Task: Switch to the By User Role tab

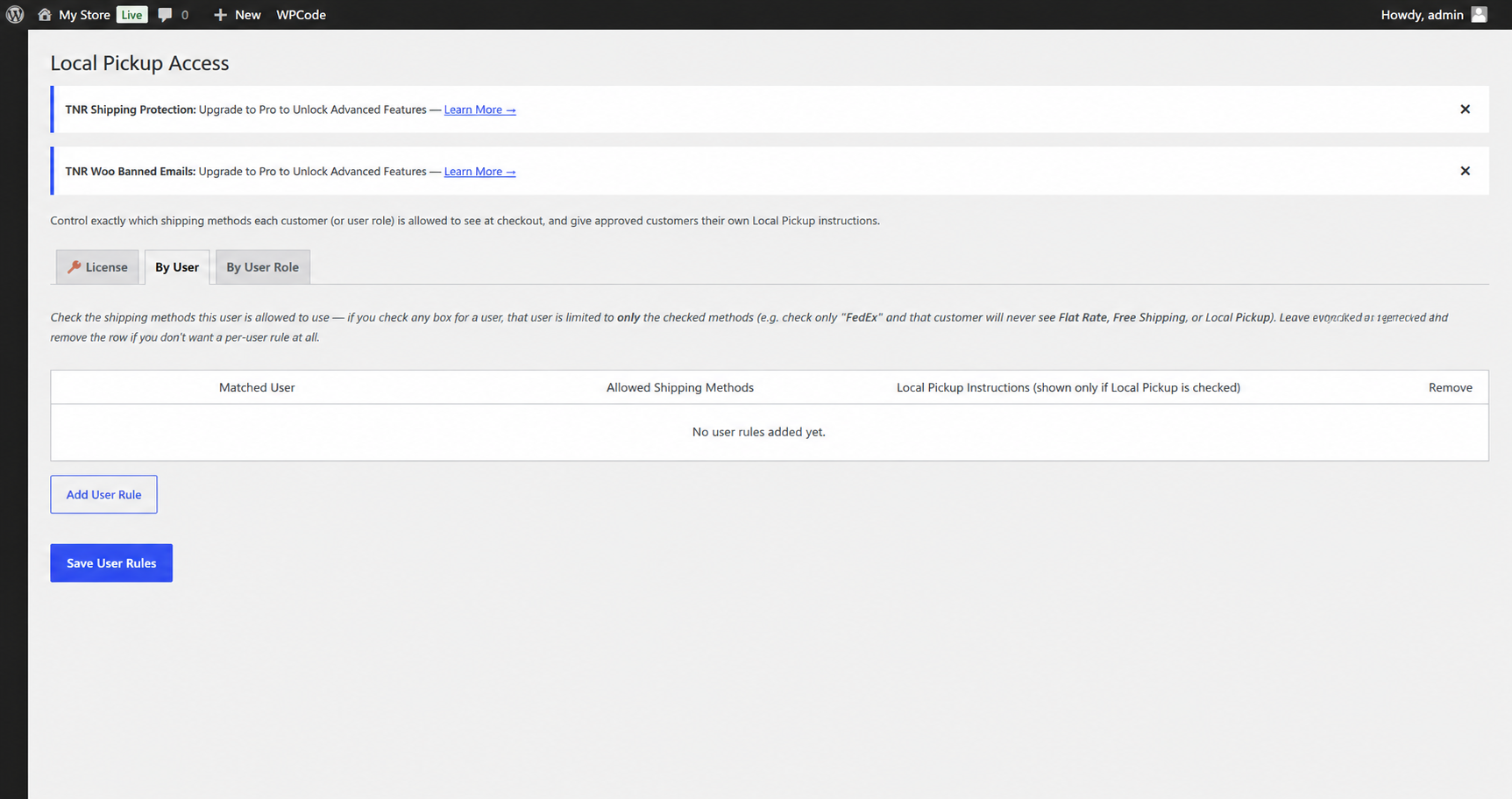Action: coord(263,267)
